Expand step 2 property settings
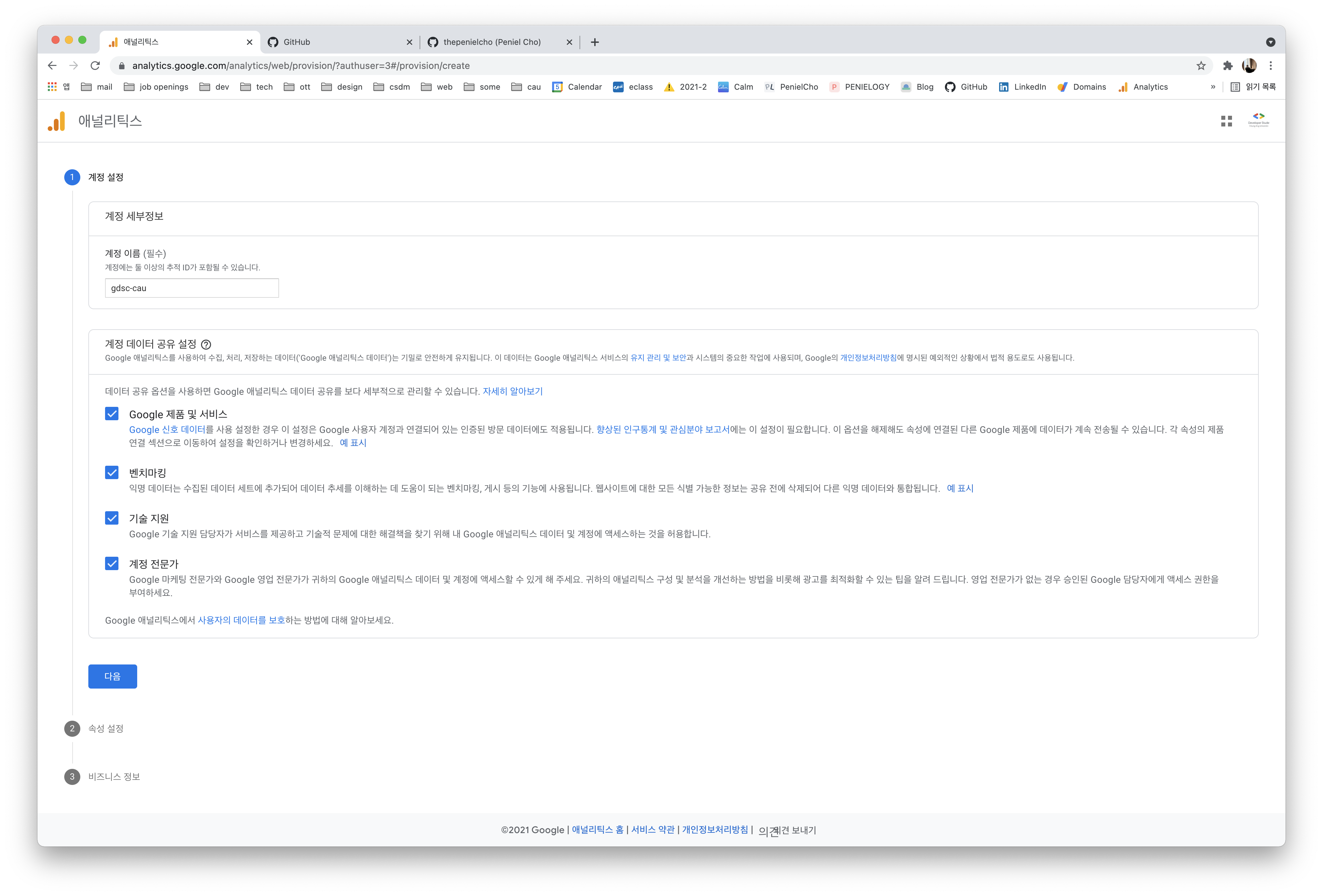 pyautogui.click(x=106, y=729)
